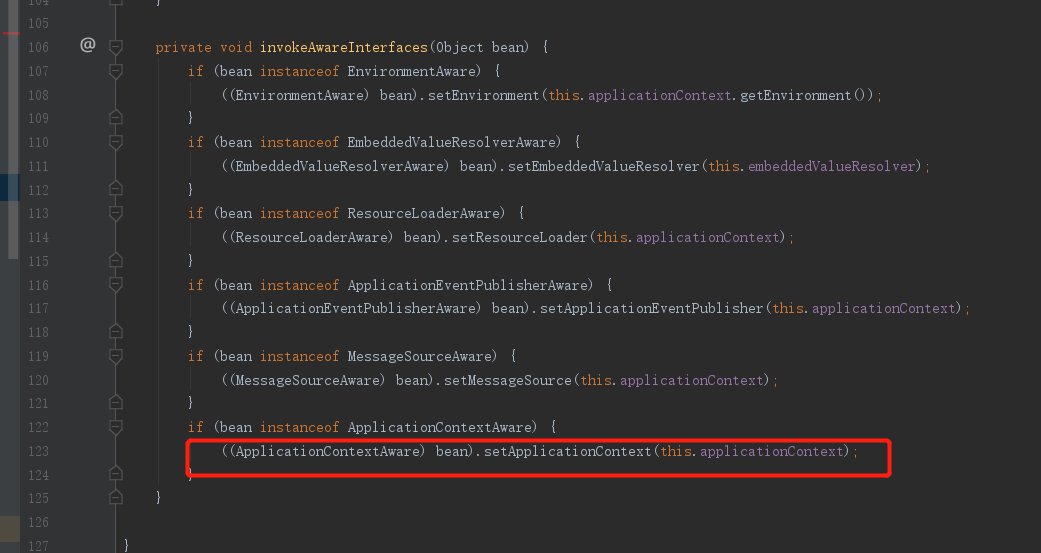Collapse the EnvironmentAware if-block at line 107
This screenshot has height=553, width=1041.
[116, 71]
